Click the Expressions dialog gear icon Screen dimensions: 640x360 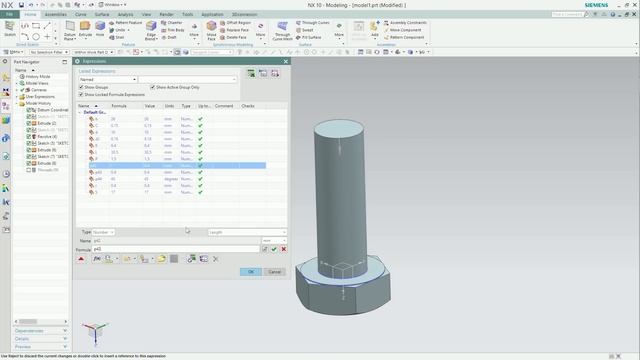coord(77,61)
